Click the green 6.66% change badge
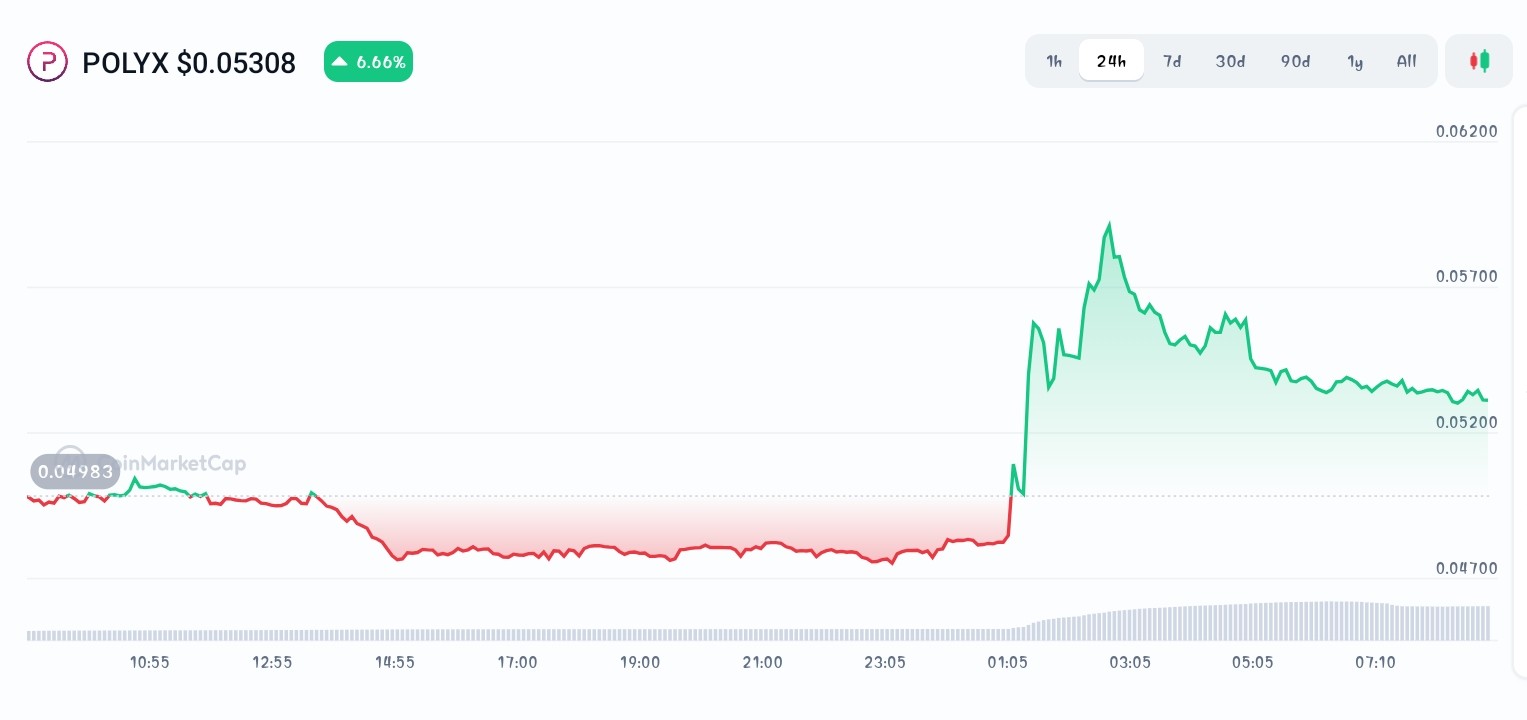The width and height of the screenshot is (1527, 720). (368, 62)
